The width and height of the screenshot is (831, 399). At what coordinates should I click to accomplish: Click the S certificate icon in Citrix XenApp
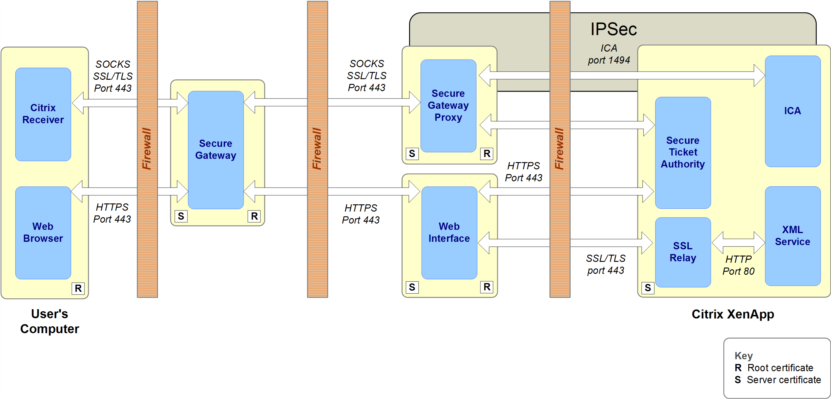[648, 288]
